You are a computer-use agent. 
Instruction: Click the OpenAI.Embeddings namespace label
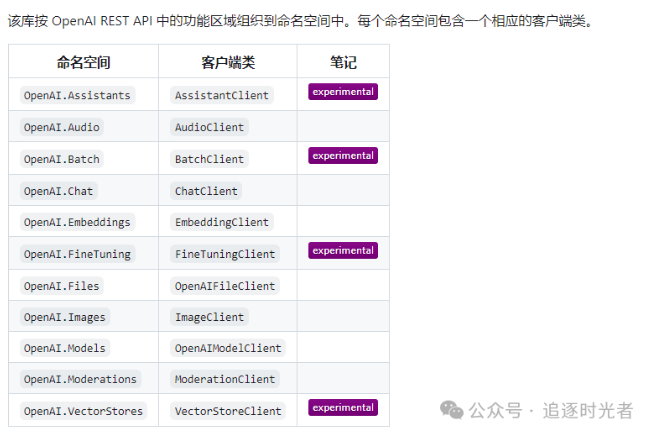coord(77,222)
